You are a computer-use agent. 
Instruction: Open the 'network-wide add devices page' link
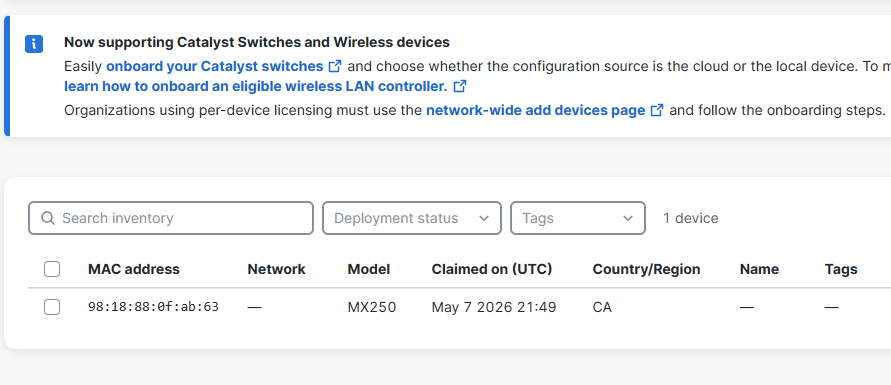(x=535, y=110)
